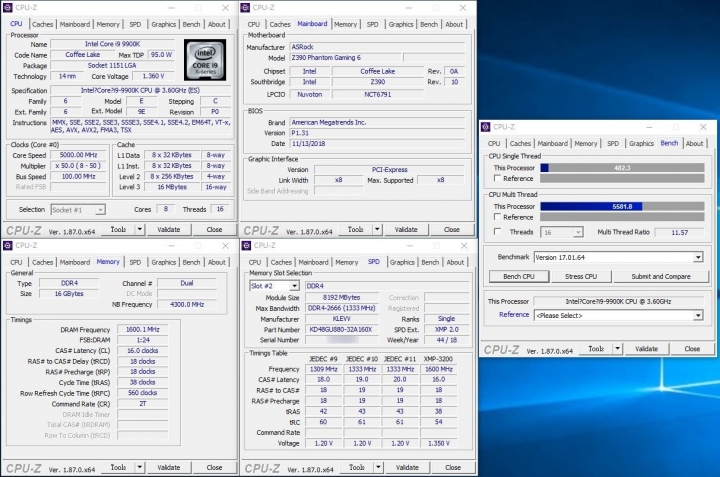Screen dimensions: 720x477
Task: Click CPU-Z app icon in SPD window title bar
Action: pos(246,246)
